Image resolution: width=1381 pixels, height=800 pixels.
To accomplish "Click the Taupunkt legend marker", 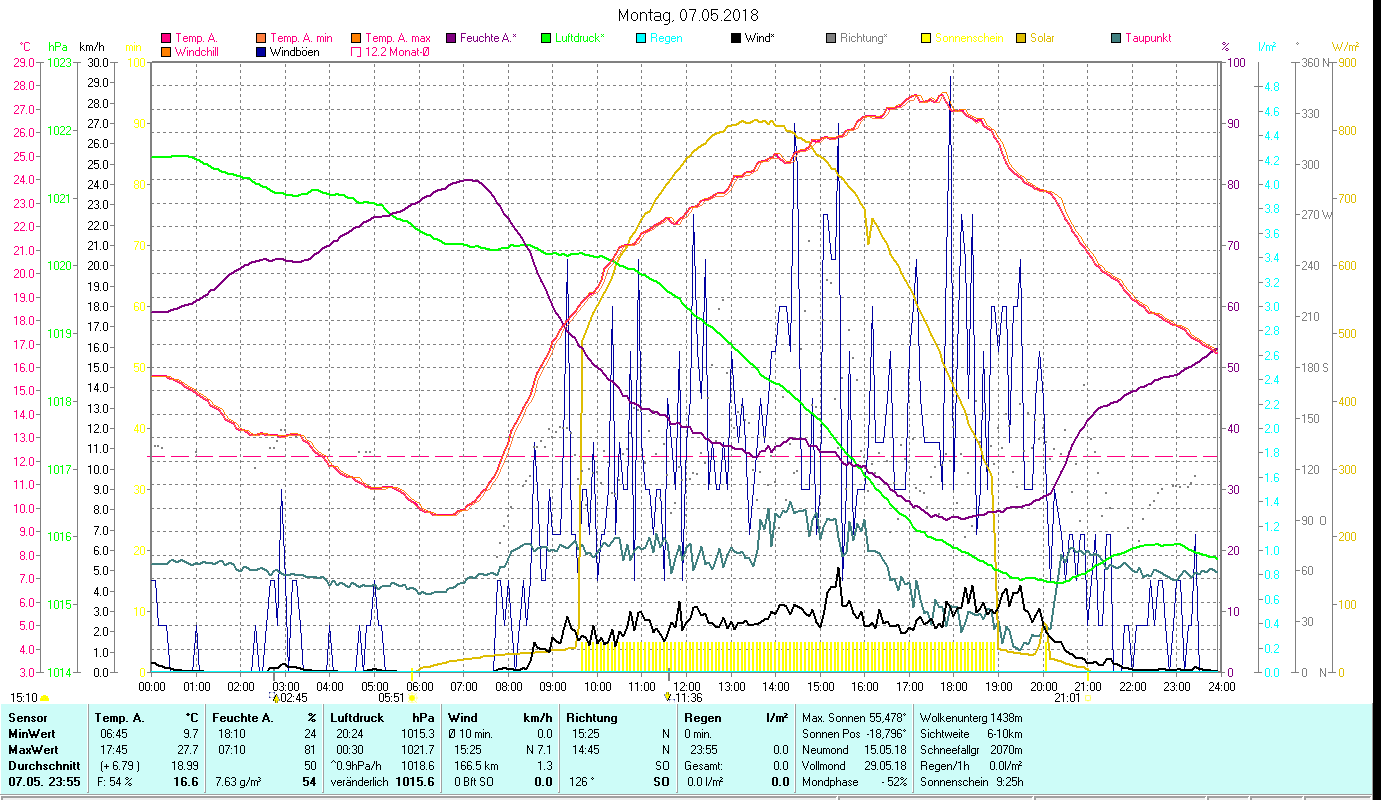I will point(1116,38).
